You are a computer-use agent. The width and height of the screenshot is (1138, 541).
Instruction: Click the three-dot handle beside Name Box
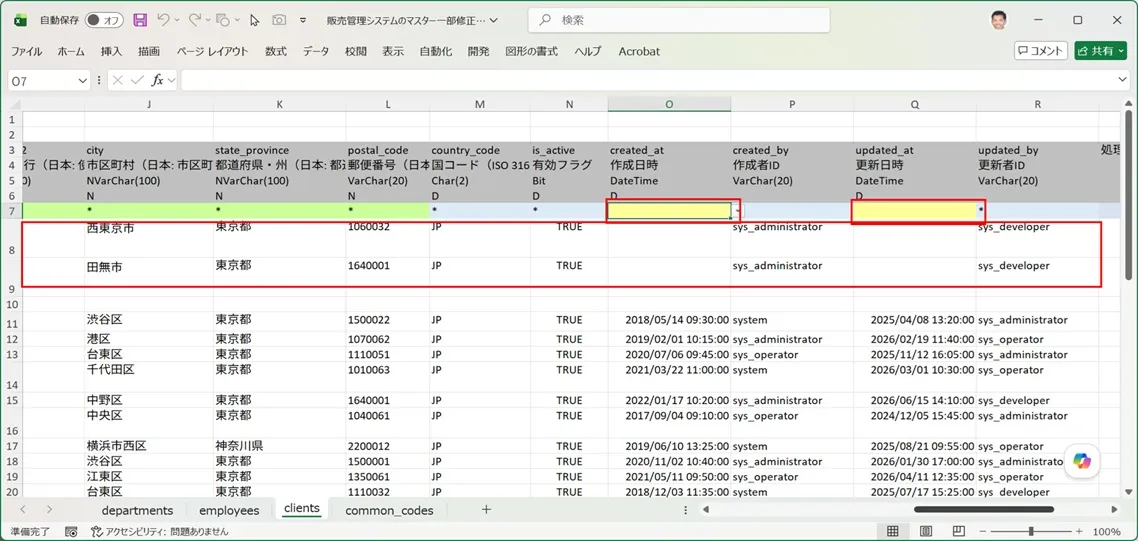coord(99,81)
